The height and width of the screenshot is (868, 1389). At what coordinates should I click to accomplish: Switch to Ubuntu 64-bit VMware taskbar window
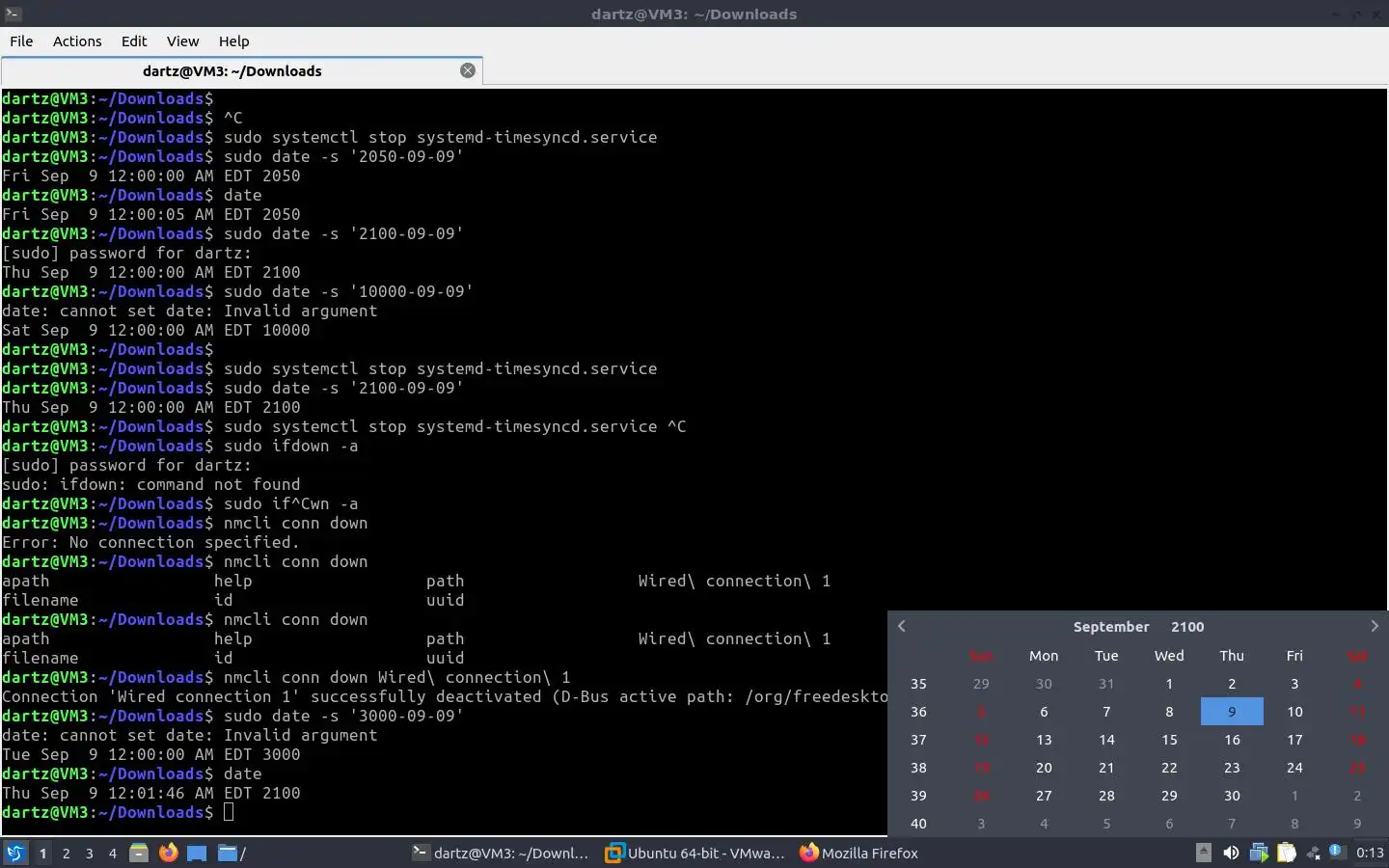pyautogui.click(x=694, y=853)
